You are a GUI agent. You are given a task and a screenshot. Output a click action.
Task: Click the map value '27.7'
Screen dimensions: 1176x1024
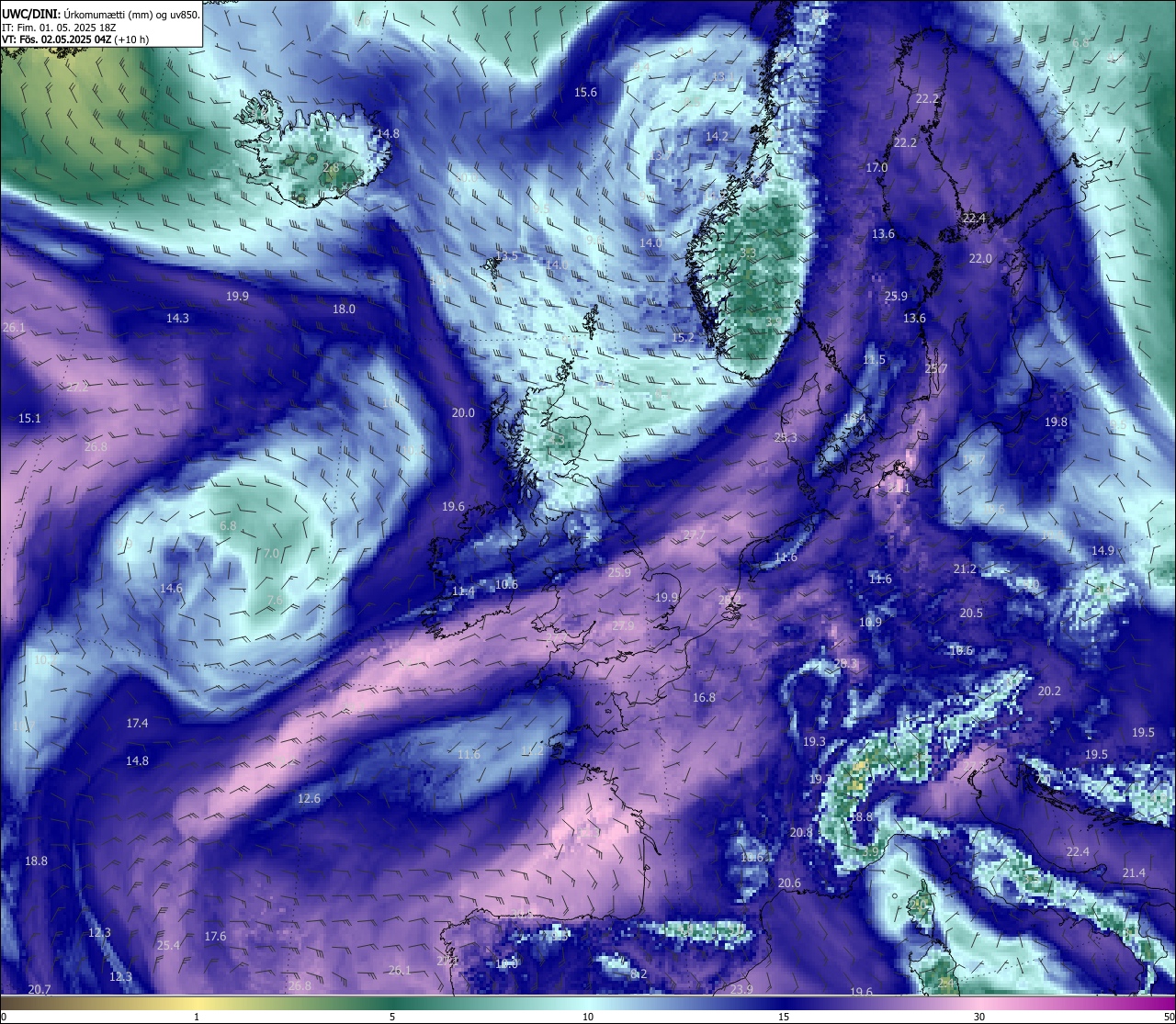coord(694,535)
